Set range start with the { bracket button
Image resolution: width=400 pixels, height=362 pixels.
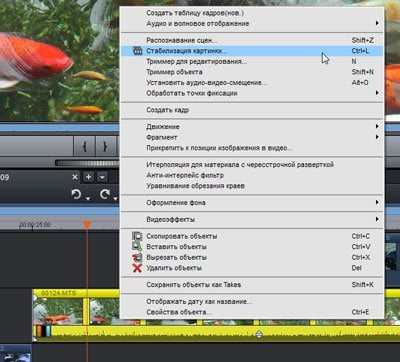[x=85, y=146]
